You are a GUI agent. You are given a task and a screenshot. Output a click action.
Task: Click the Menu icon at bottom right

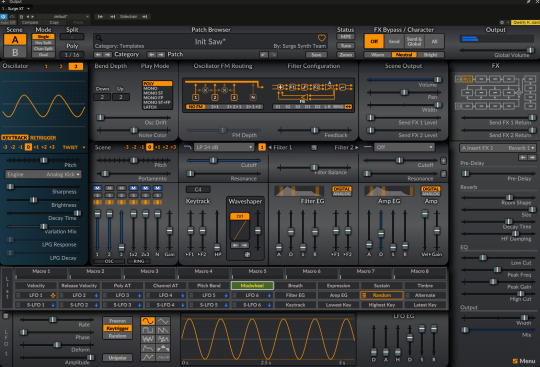(x=515, y=361)
